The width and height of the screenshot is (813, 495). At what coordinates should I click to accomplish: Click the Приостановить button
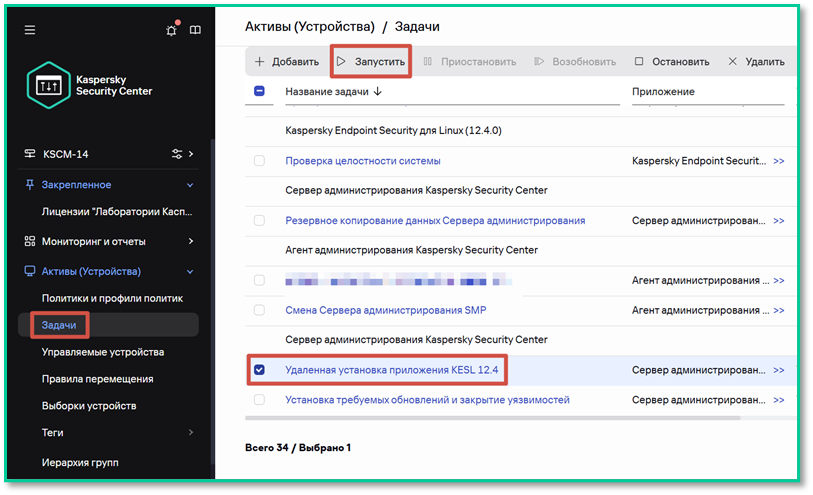[470, 62]
